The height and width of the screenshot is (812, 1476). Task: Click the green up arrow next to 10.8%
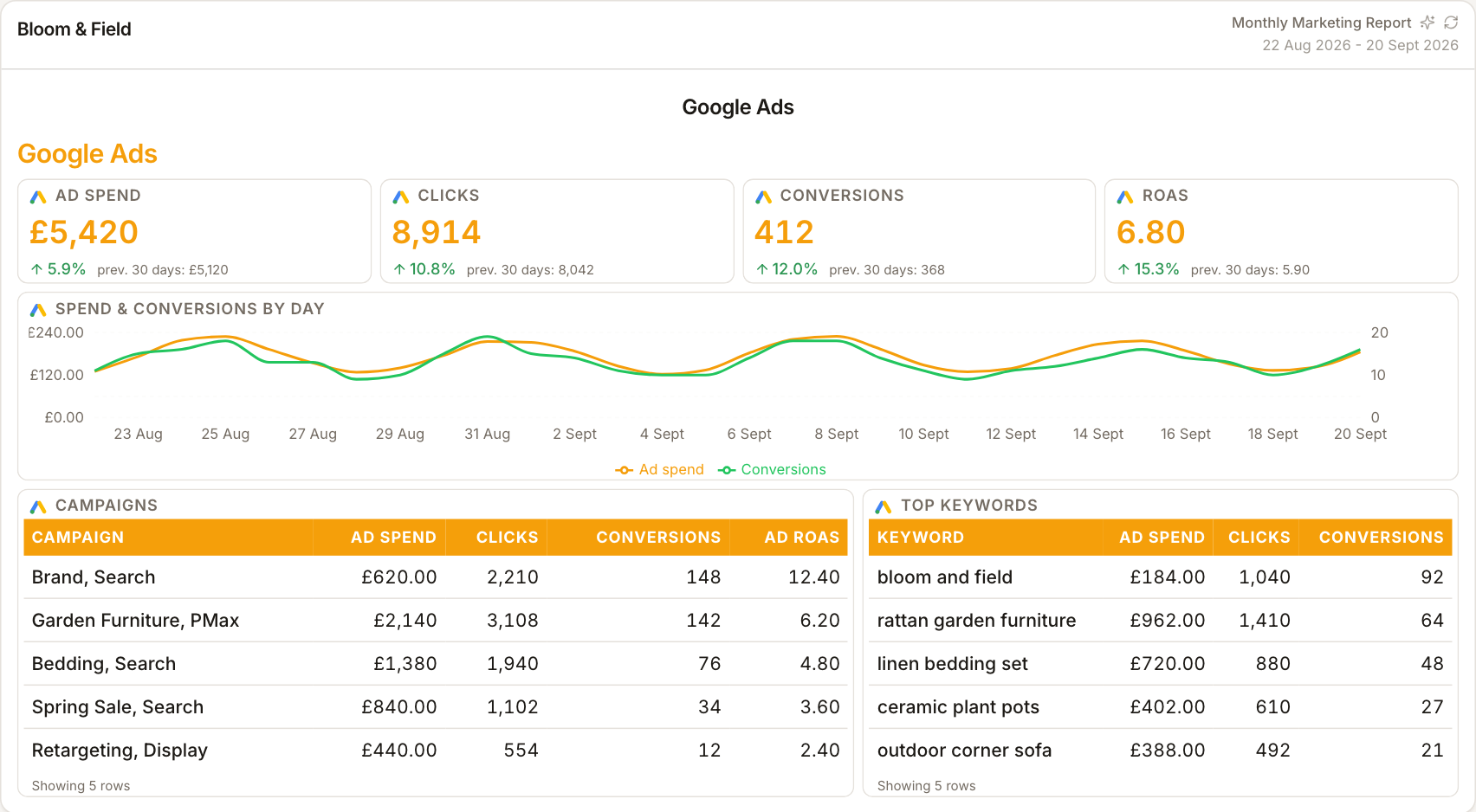coord(399,269)
